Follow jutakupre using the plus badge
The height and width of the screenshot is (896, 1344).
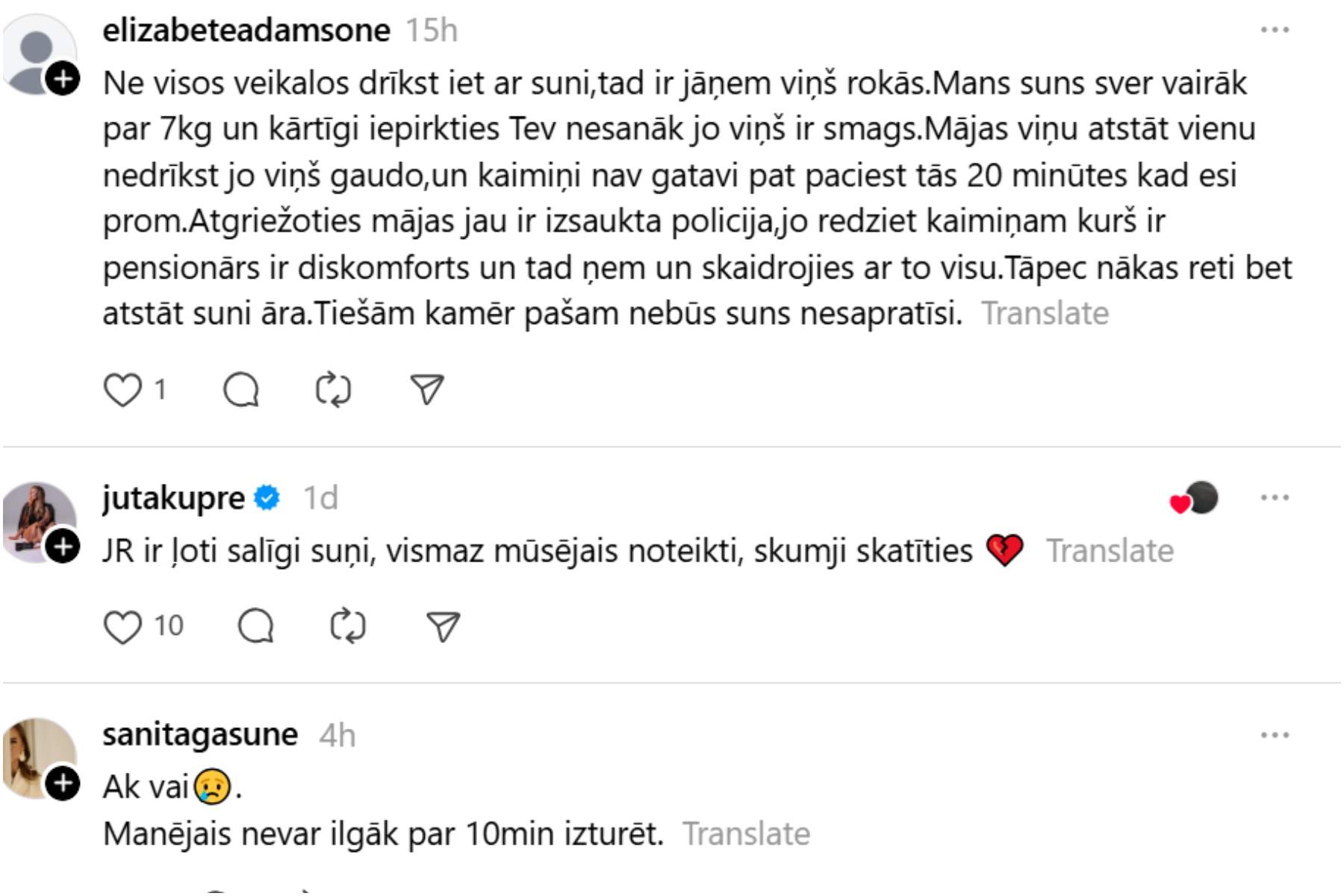[63, 547]
